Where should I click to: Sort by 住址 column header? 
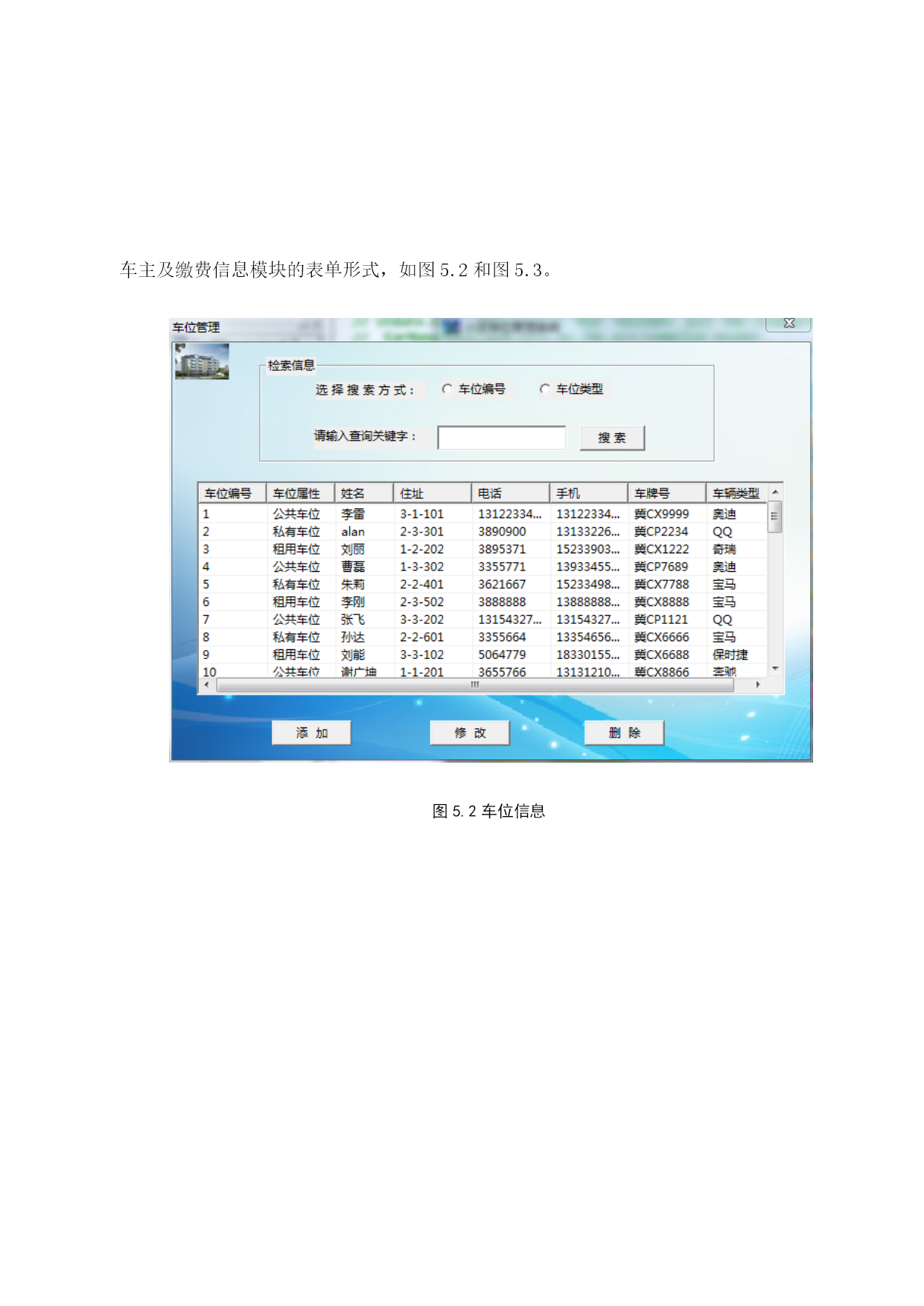(x=433, y=493)
